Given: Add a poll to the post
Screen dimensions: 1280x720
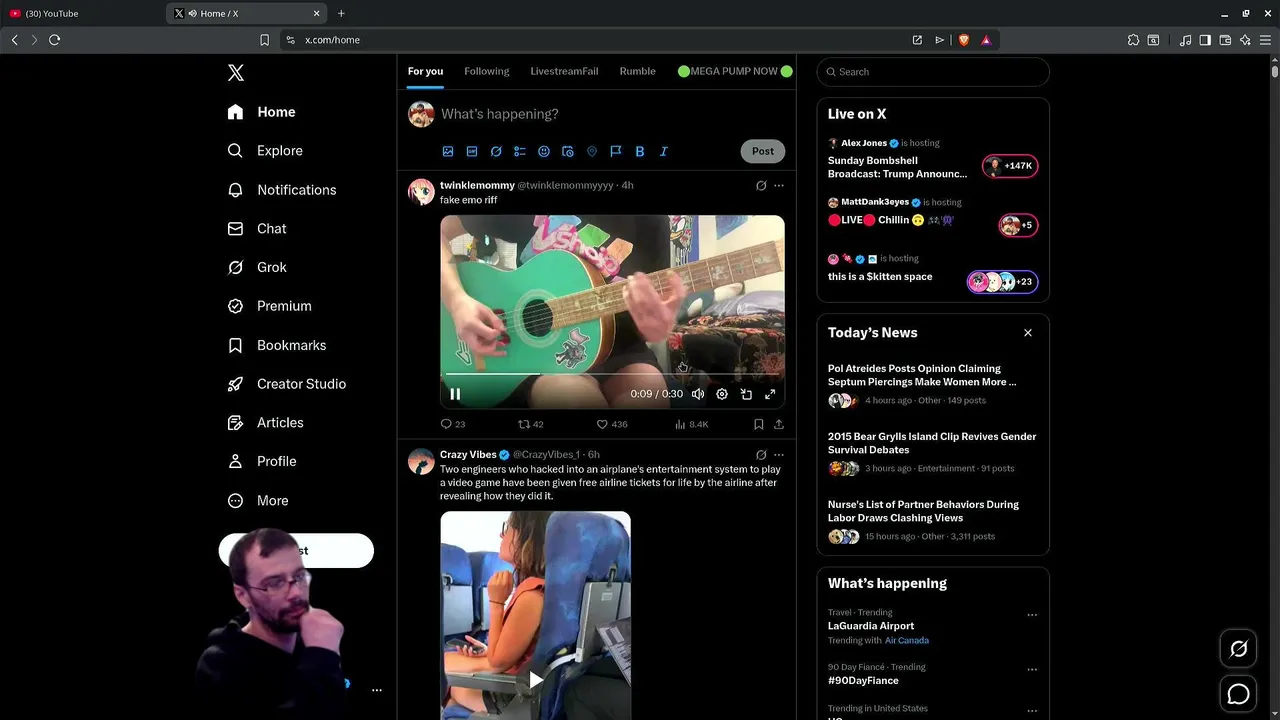Looking at the screenshot, I should click(x=520, y=152).
